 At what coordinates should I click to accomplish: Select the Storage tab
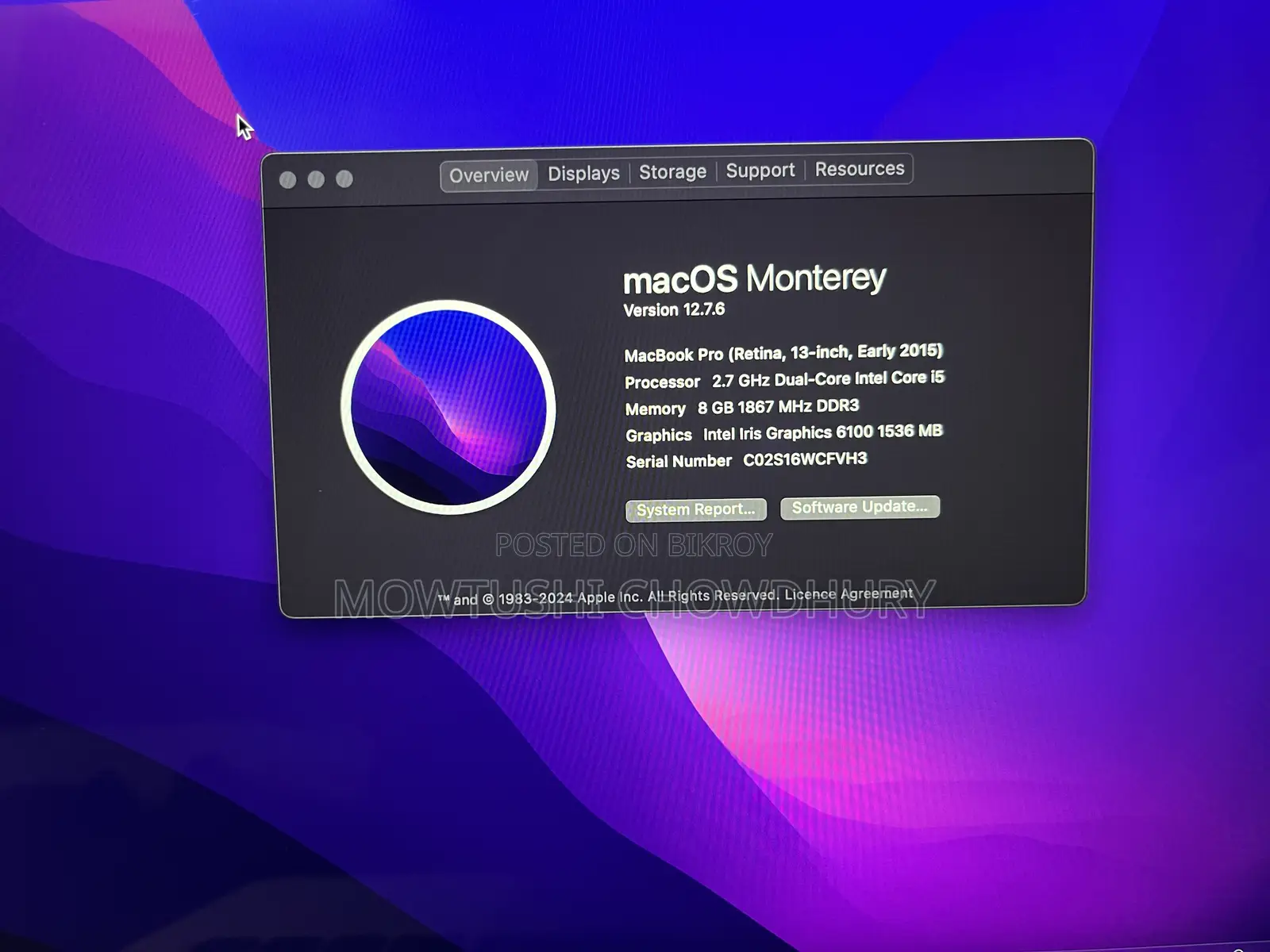point(672,172)
